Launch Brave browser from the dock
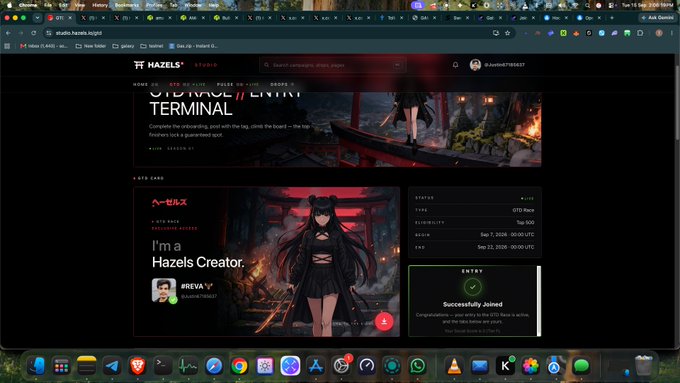680x383 pixels. (137, 366)
